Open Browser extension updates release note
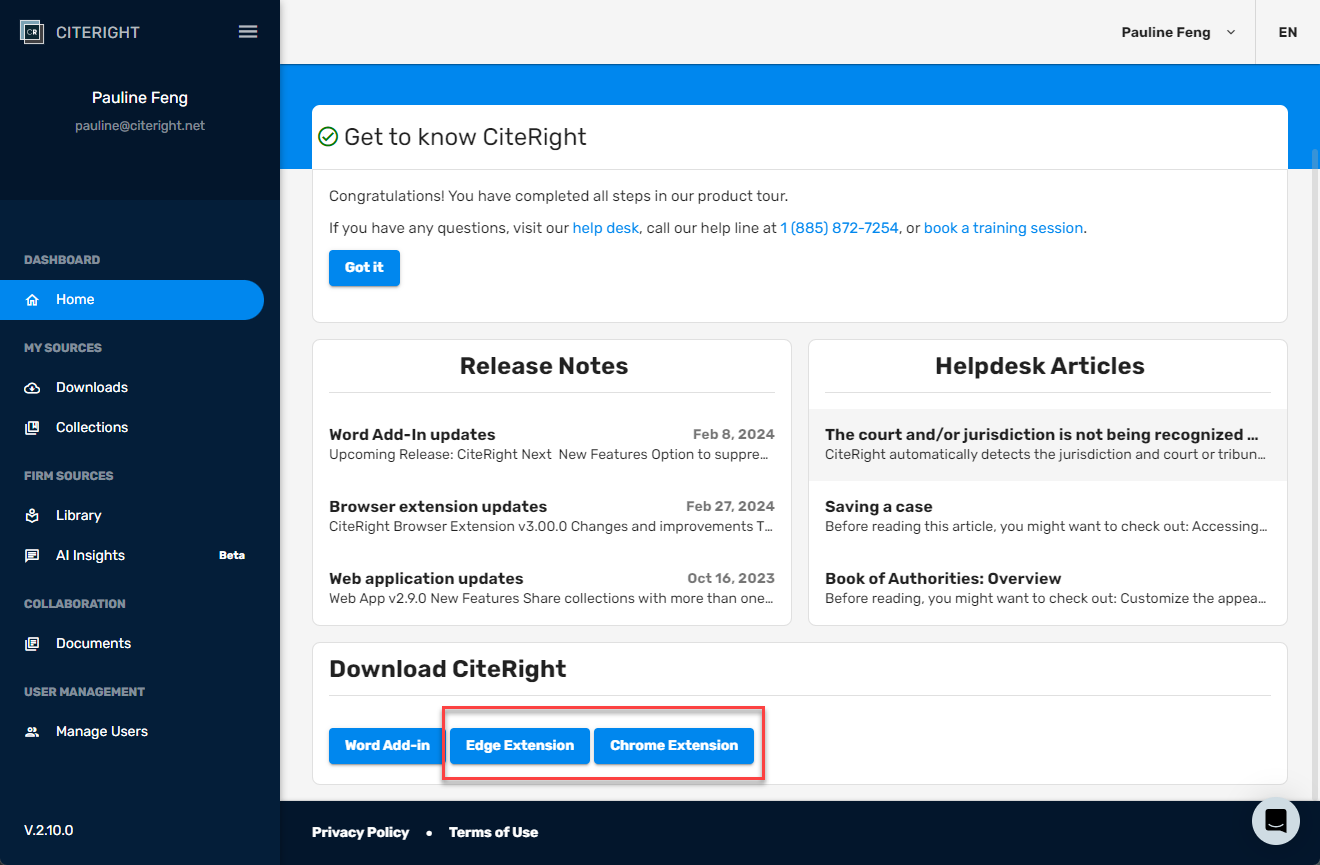 click(x=552, y=517)
